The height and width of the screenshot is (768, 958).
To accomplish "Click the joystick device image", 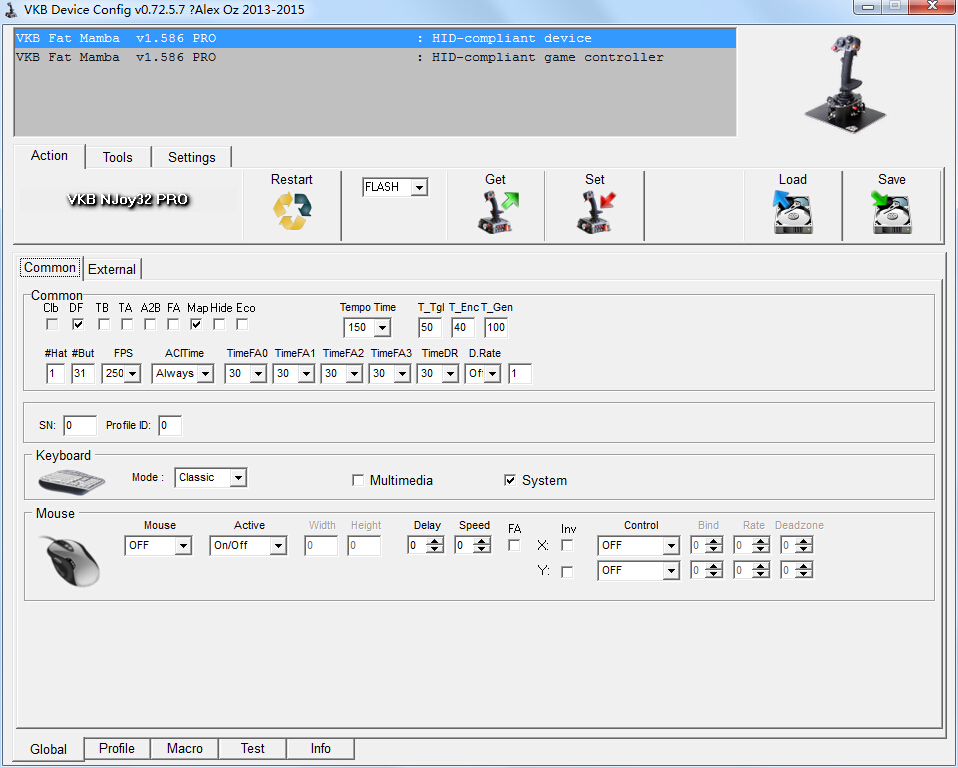I will 845,85.
